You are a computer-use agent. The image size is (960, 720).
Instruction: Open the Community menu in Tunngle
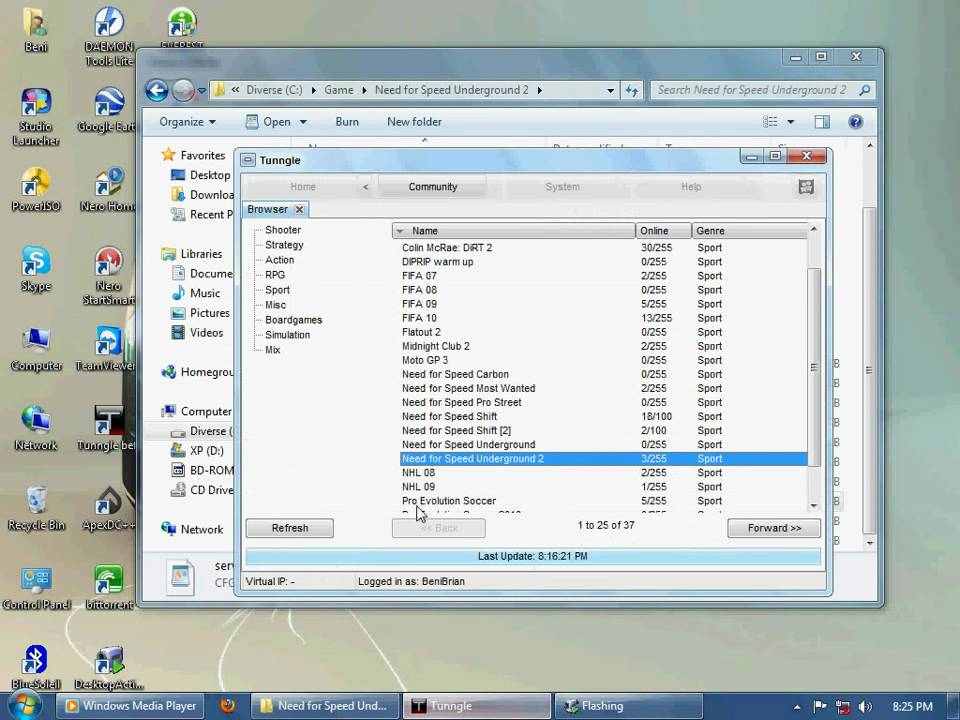433,187
